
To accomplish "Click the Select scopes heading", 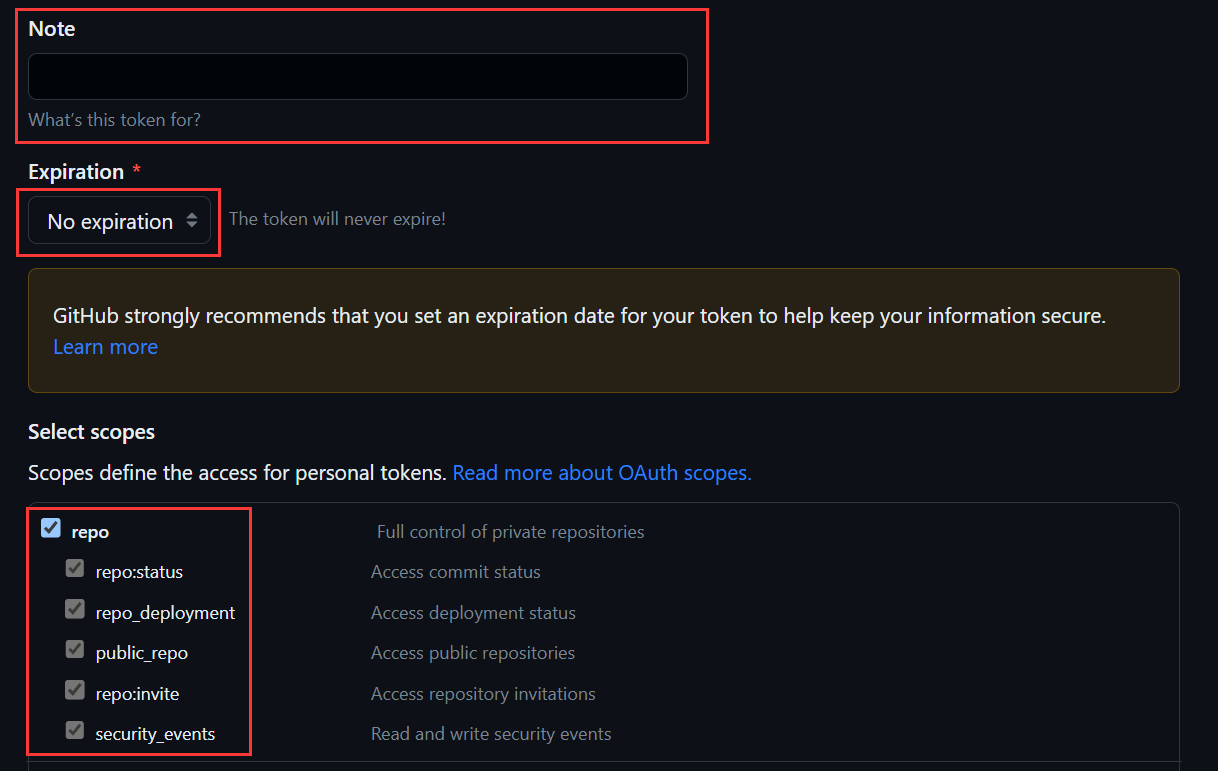I will pyautogui.click(x=92, y=433).
